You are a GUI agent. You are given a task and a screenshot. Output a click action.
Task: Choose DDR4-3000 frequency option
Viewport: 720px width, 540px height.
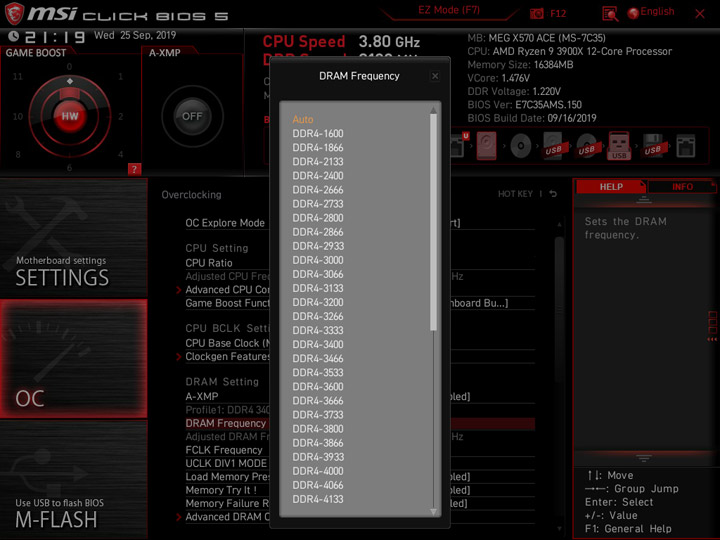pos(318,260)
